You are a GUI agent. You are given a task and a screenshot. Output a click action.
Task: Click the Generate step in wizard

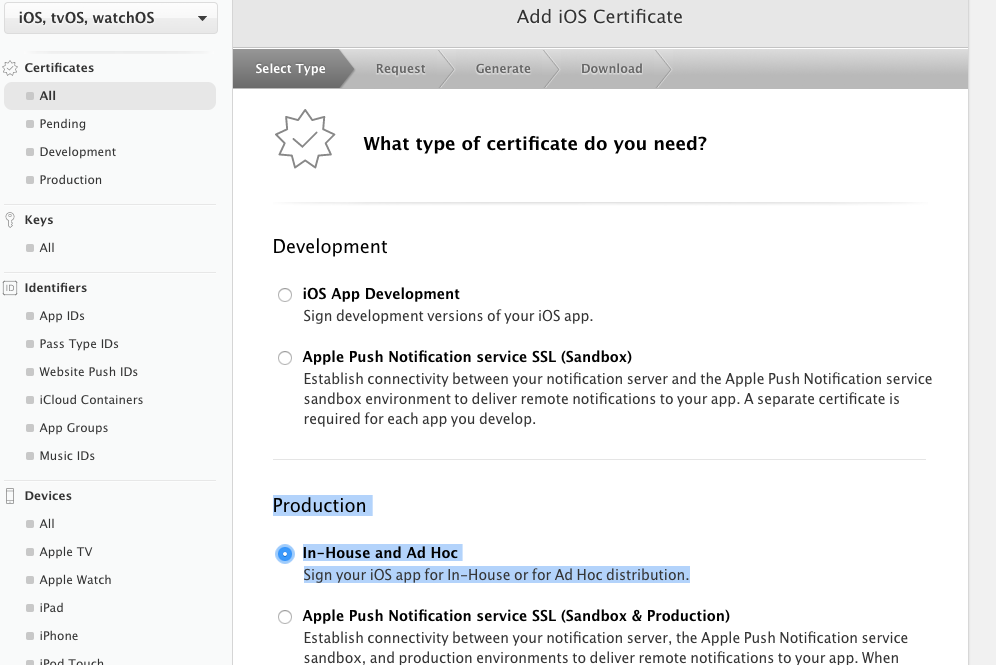503,69
